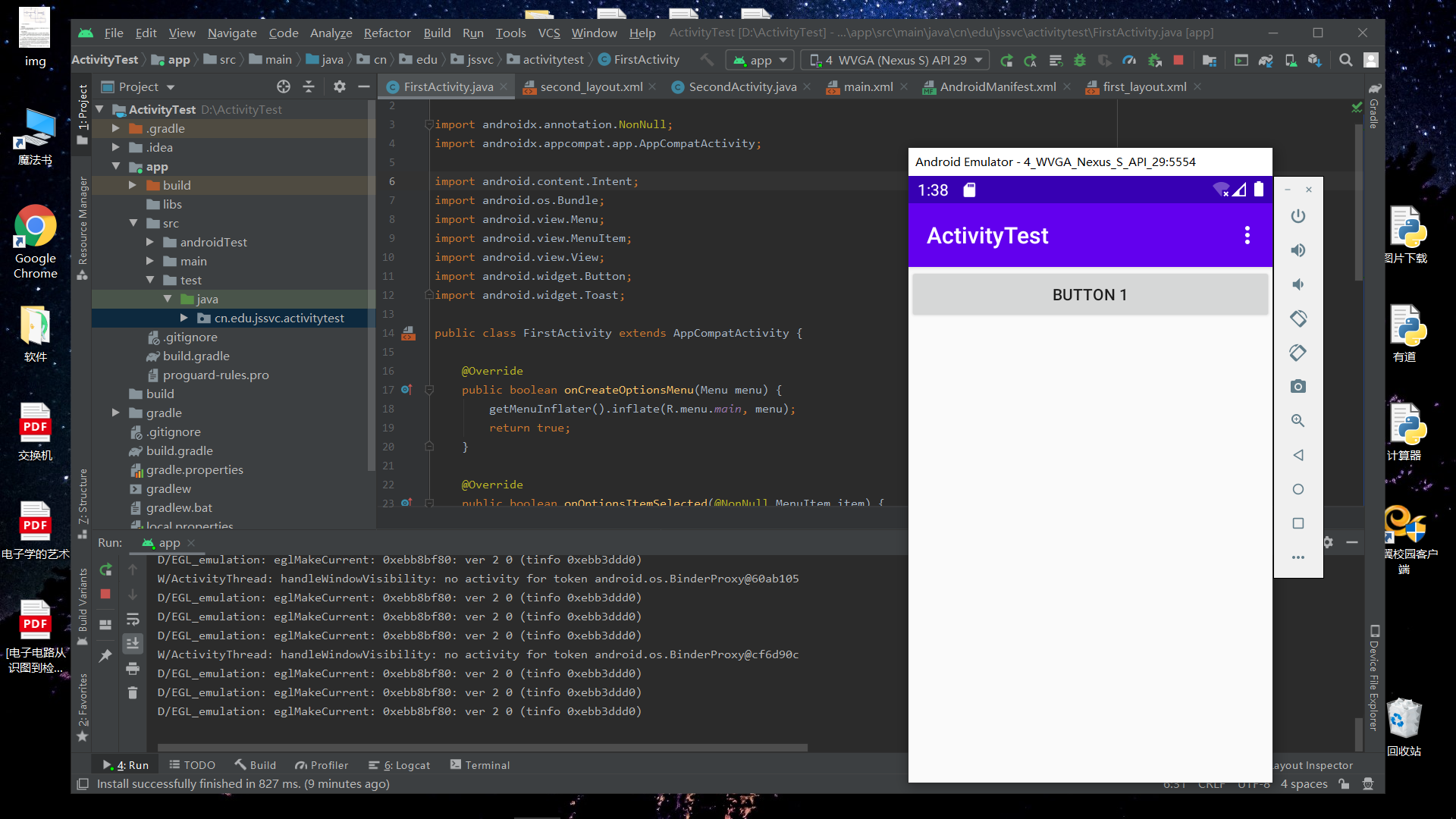Click Run panel stop button
This screenshot has width=1456, height=819.
[106, 594]
